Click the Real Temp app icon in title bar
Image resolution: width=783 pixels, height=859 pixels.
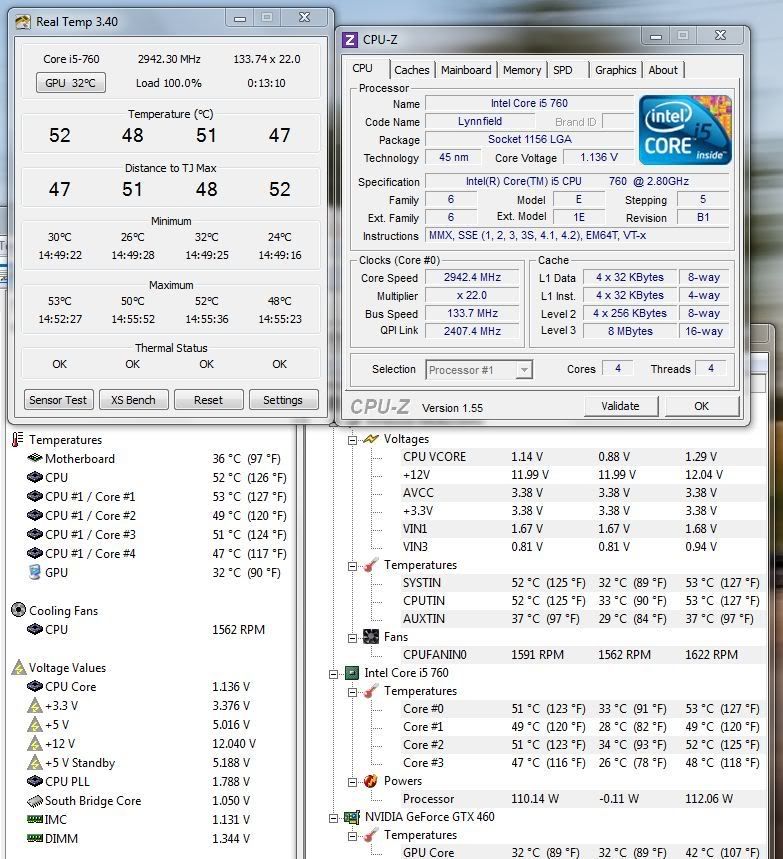22,22
